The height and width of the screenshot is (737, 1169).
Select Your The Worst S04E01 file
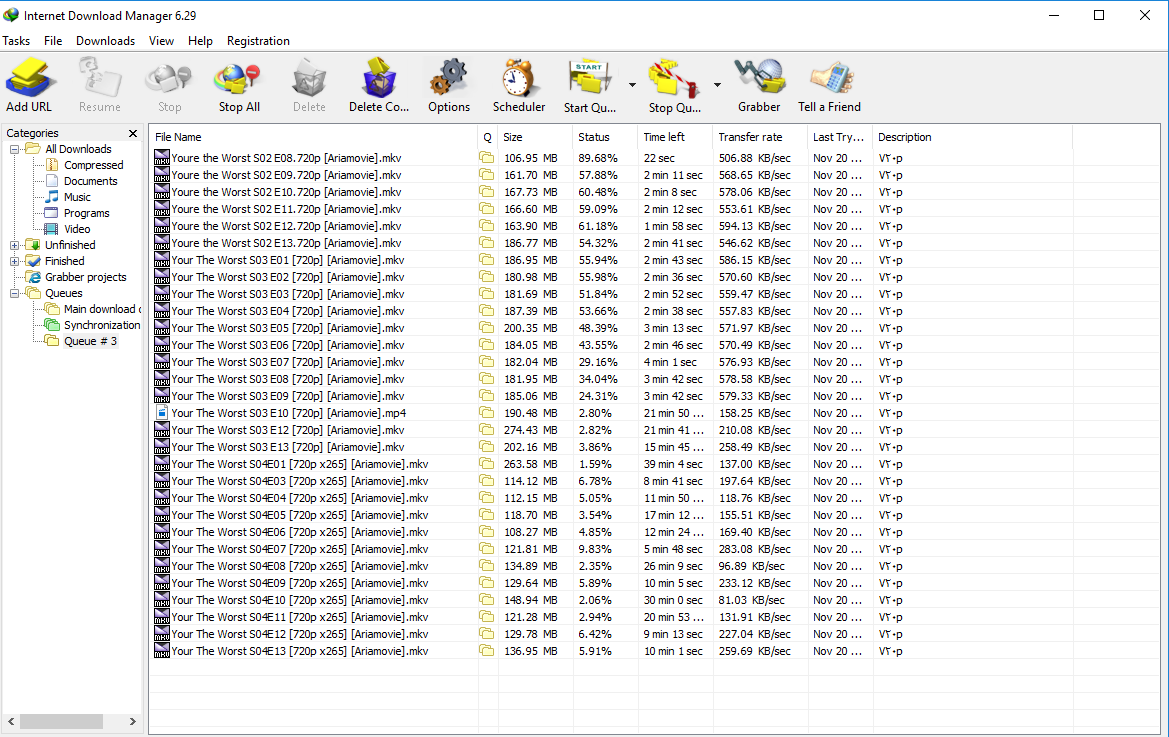pyautogui.click(x=300, y=464)
